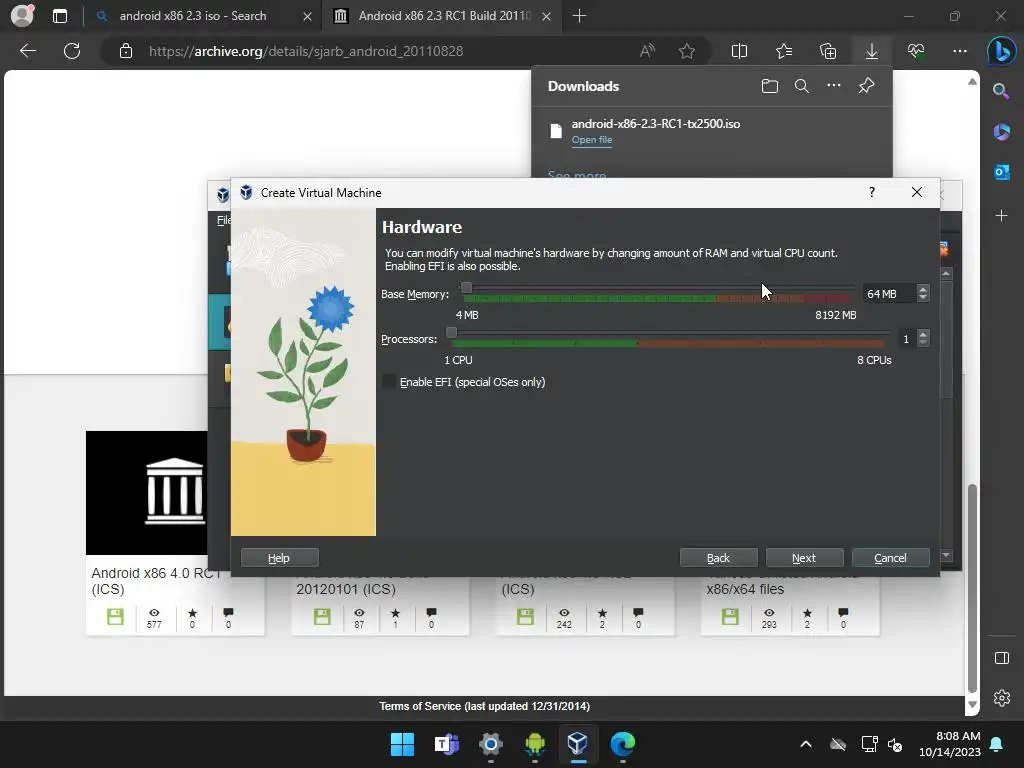Open the Android x86 4.0 RC1 (ICS) item
Image resolution: width=1024 pixels, height=768 pixels.
[155, 581]
